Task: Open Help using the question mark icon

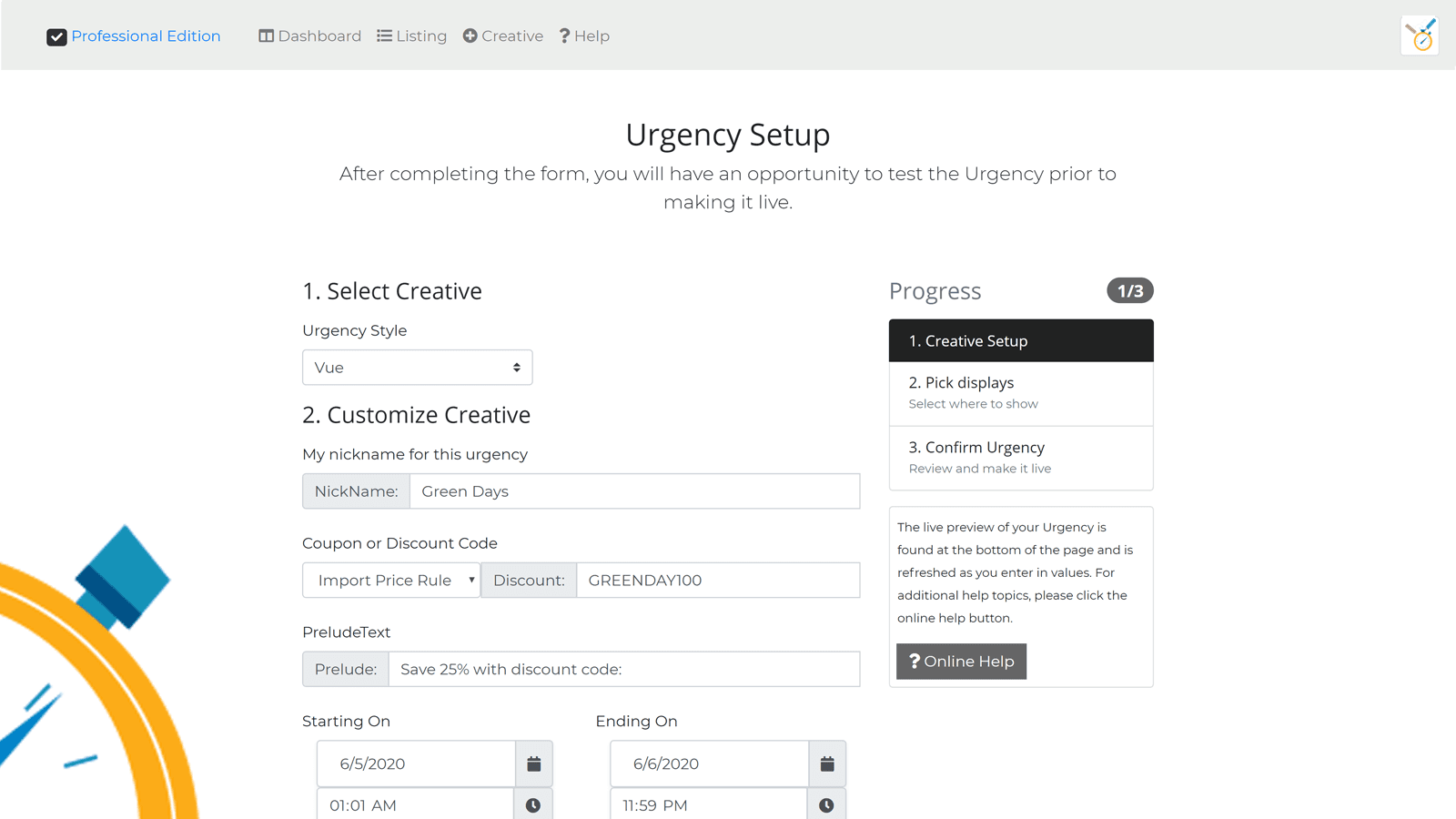Action: point(564,35)
